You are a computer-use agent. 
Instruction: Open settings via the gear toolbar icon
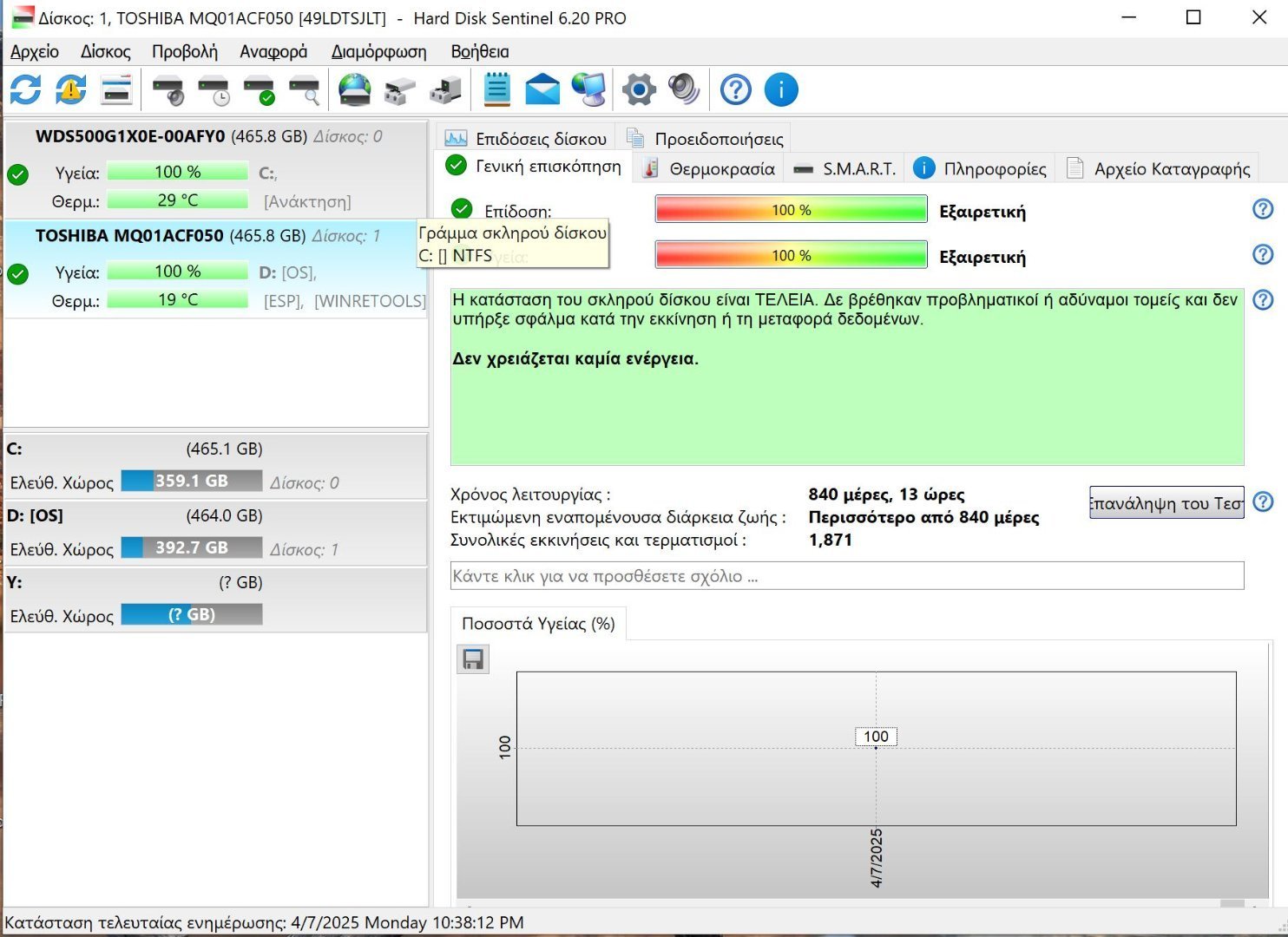[x=640, y=89]
